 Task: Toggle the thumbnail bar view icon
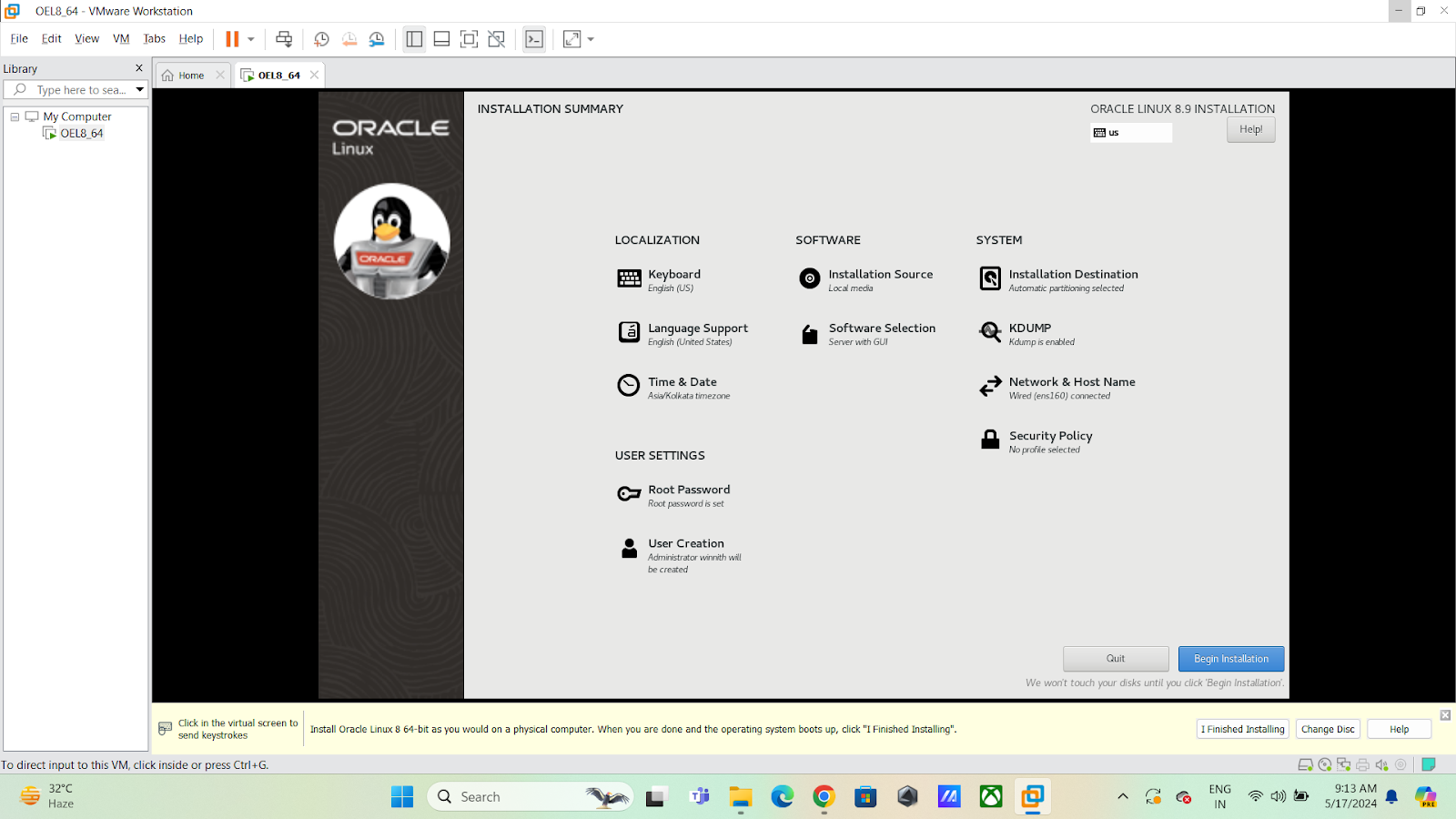coord(441,39)
